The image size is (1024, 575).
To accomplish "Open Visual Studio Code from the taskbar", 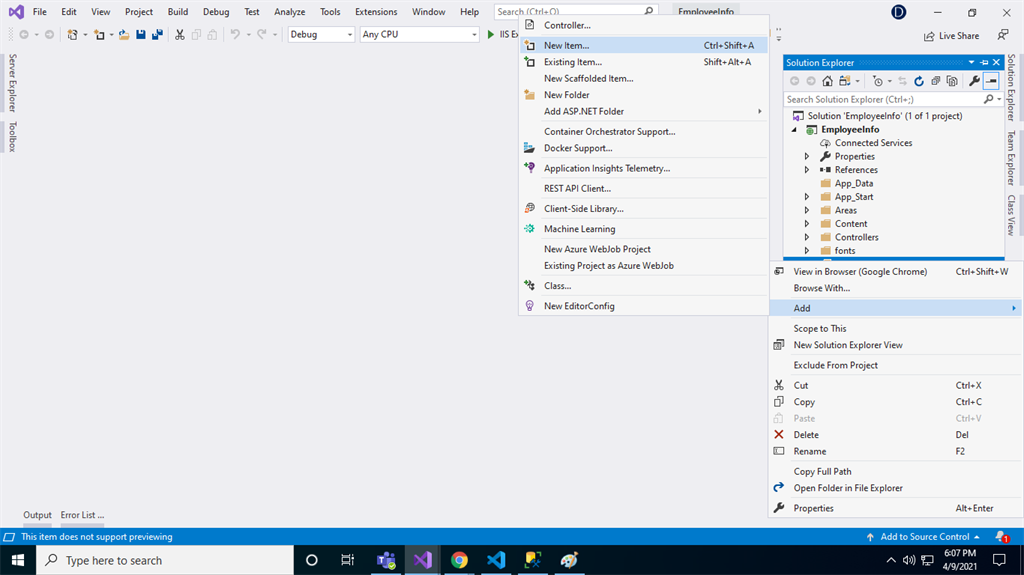I will coord(496,560).
